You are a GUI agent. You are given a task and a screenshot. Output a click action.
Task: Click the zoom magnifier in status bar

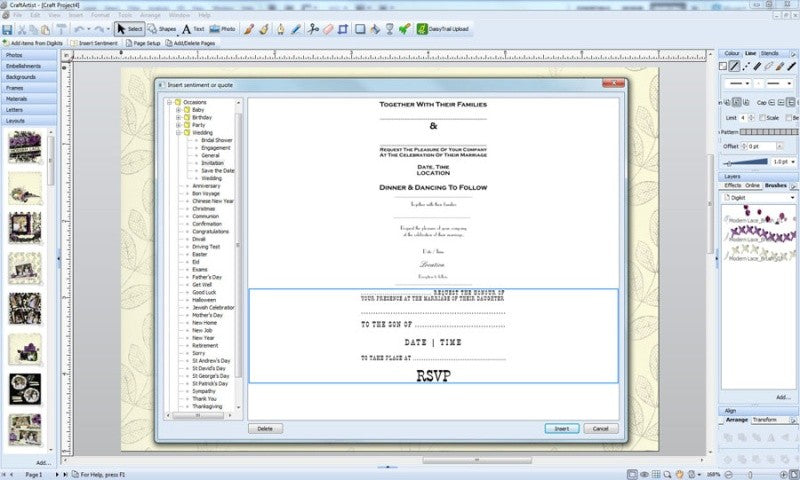(667, 474)
